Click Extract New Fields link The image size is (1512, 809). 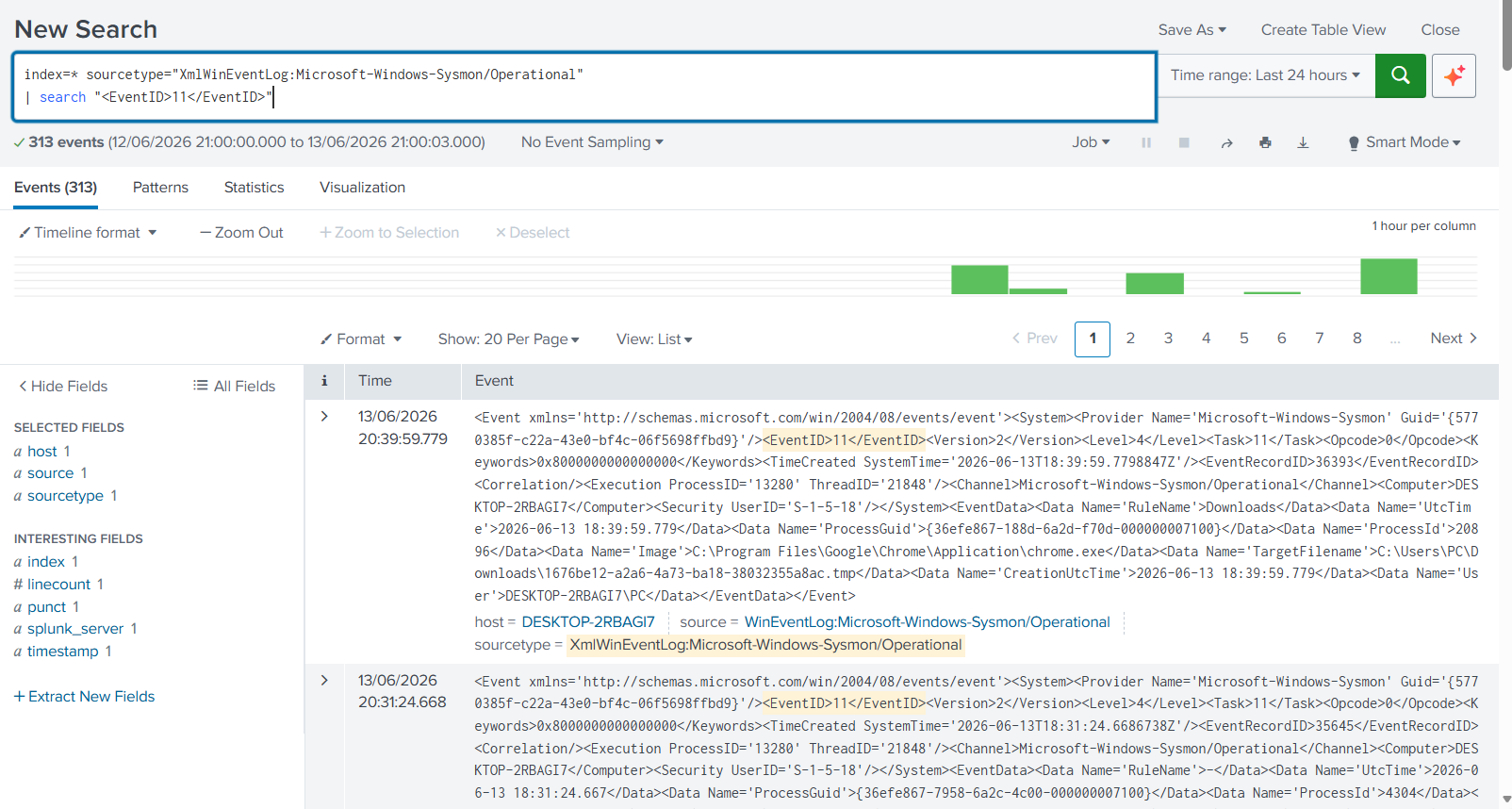point(85,697)
